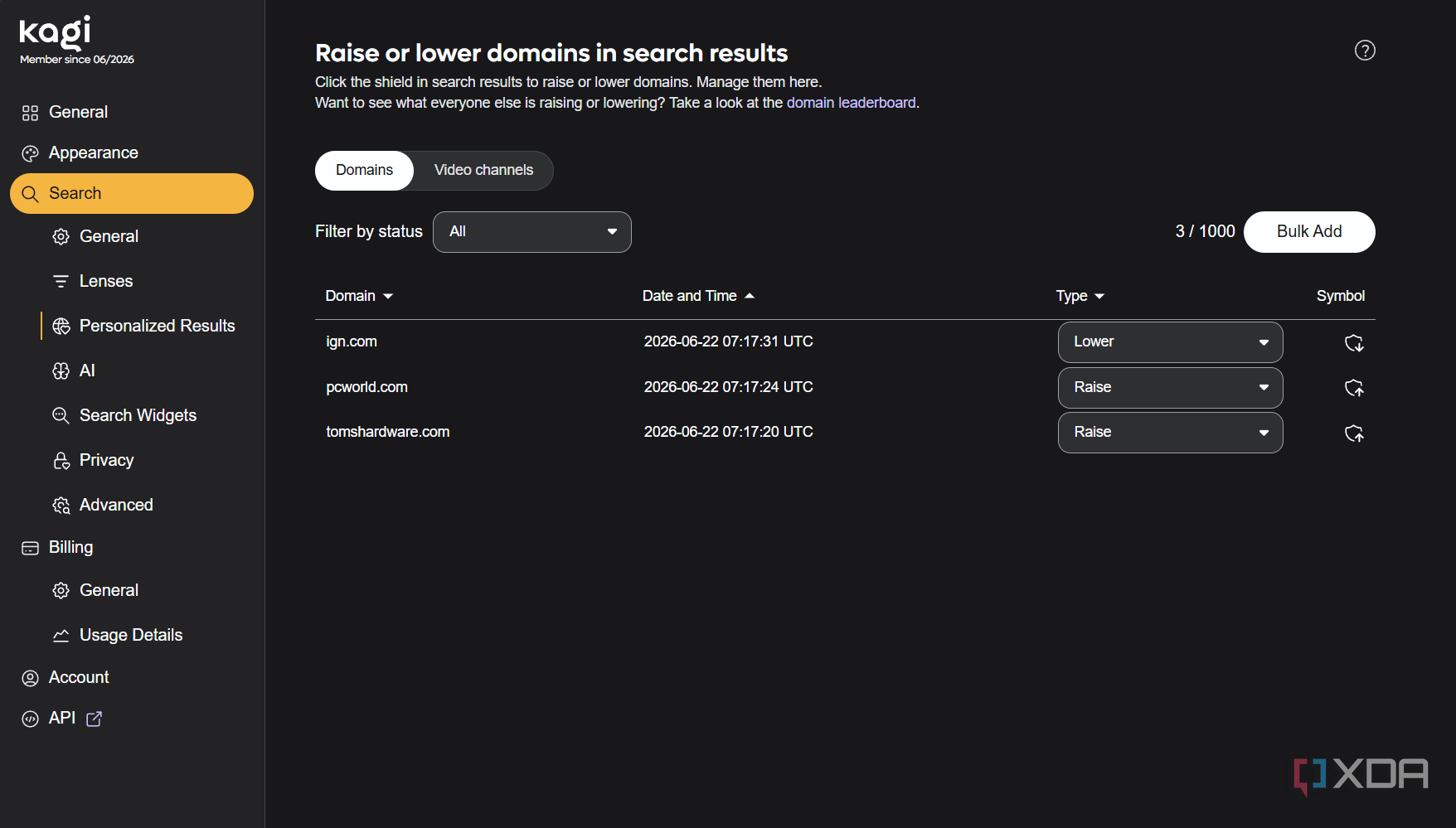This screenshot has height=828, width=1456.
Task: Open the Type dropdown for pcworld.com
Action: point(1170,388)
